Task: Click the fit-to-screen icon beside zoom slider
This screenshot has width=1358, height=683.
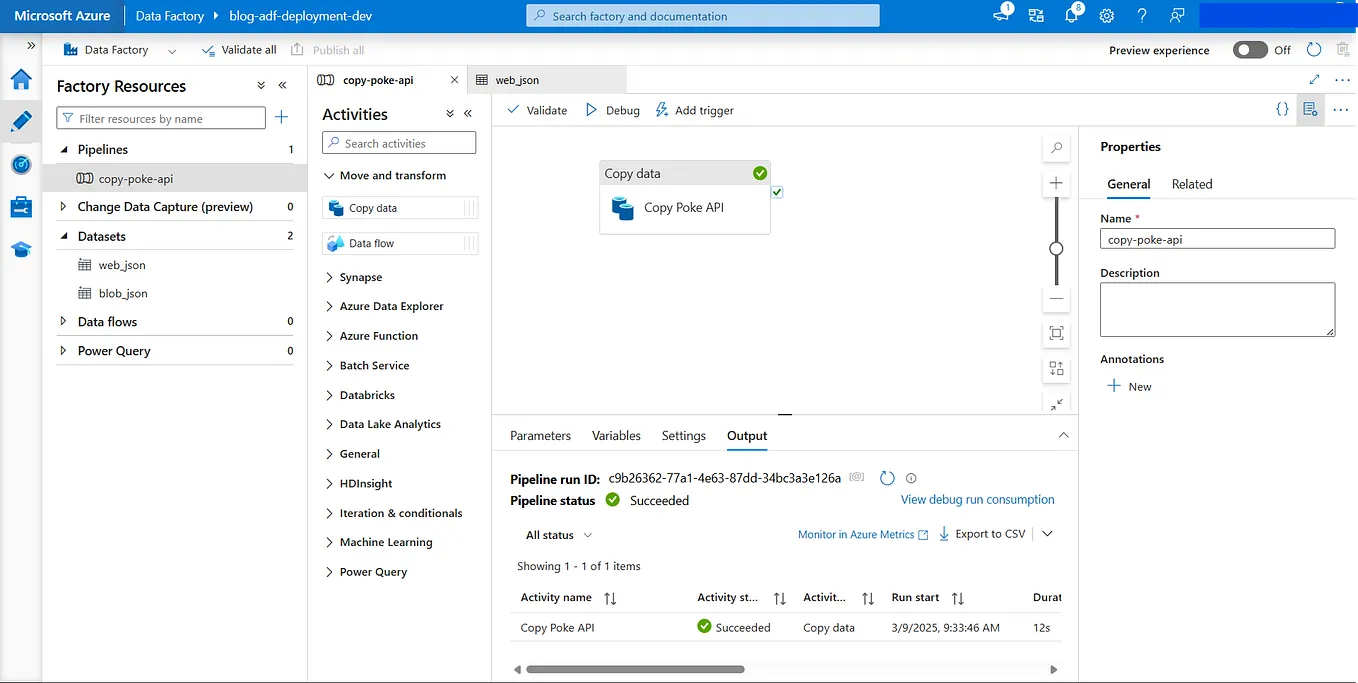Action: (x=1056, y=333)
